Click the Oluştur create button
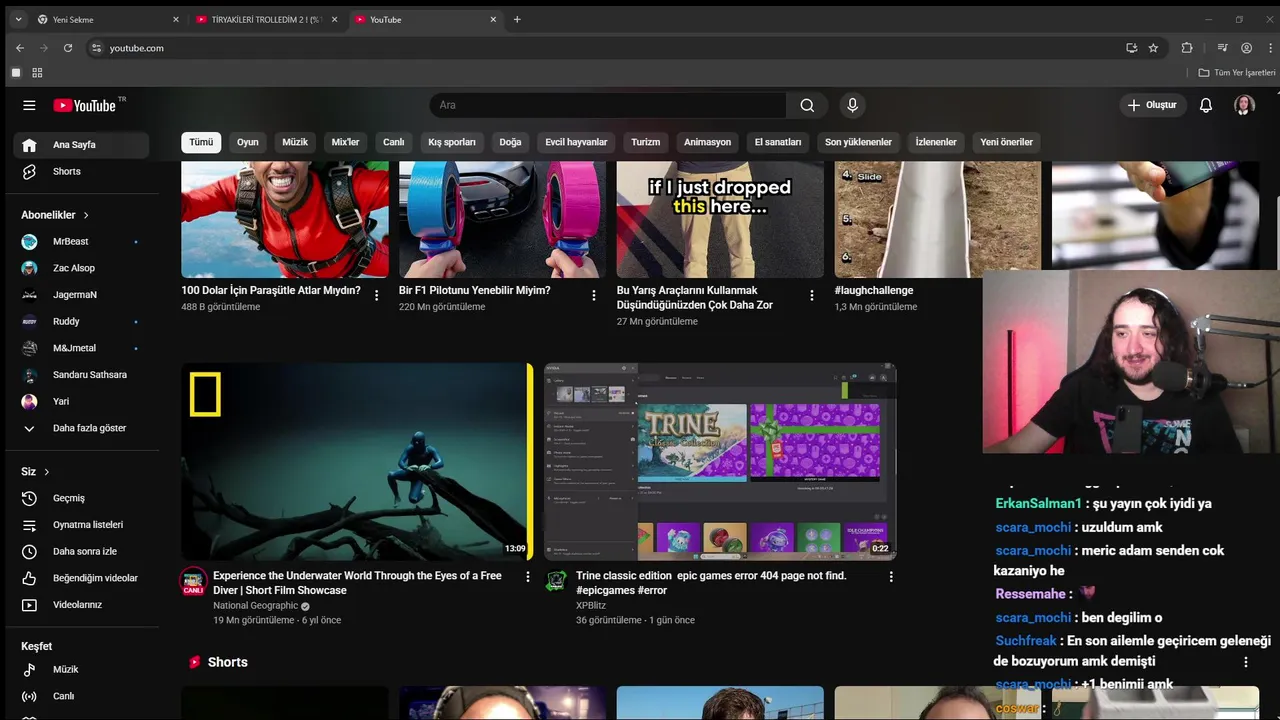Image resolution: width=1280 pixels, height=720 pixels. [x=1152, y=105]
